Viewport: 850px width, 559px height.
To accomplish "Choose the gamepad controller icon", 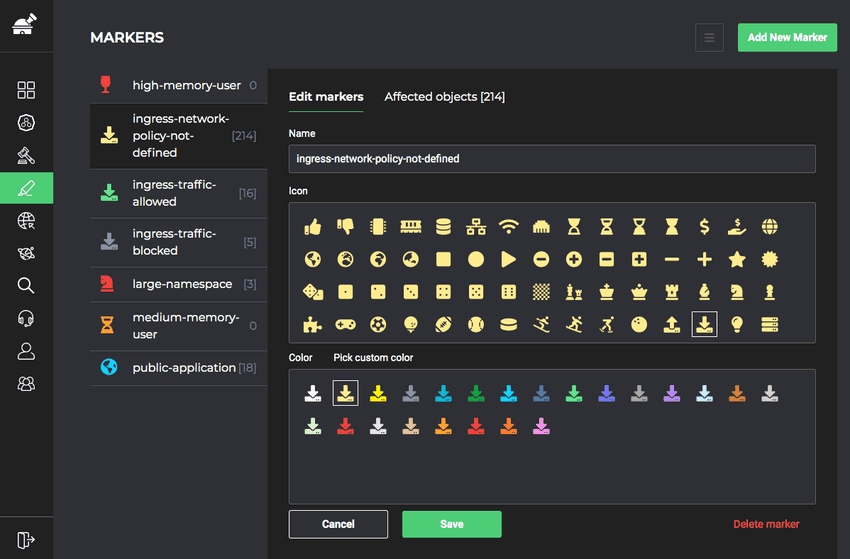I will point(345,325).
